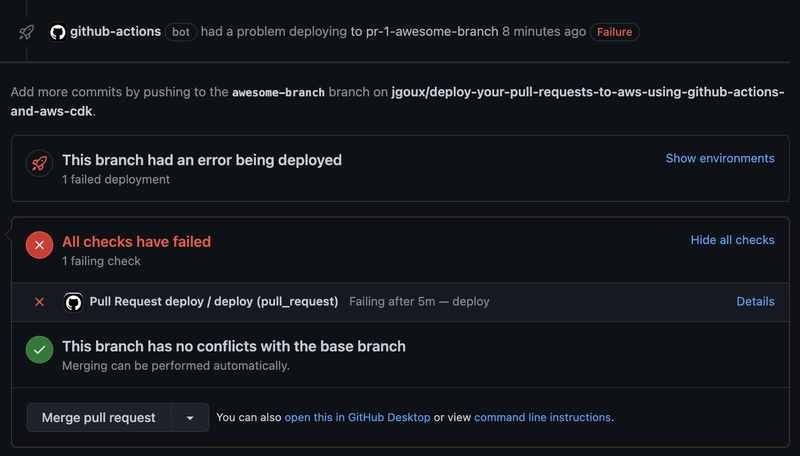Screen dimensions: 800x456
Task: Click the no conflicts with base branch heading
Action: pyautogui.click(x=234, y=346)
